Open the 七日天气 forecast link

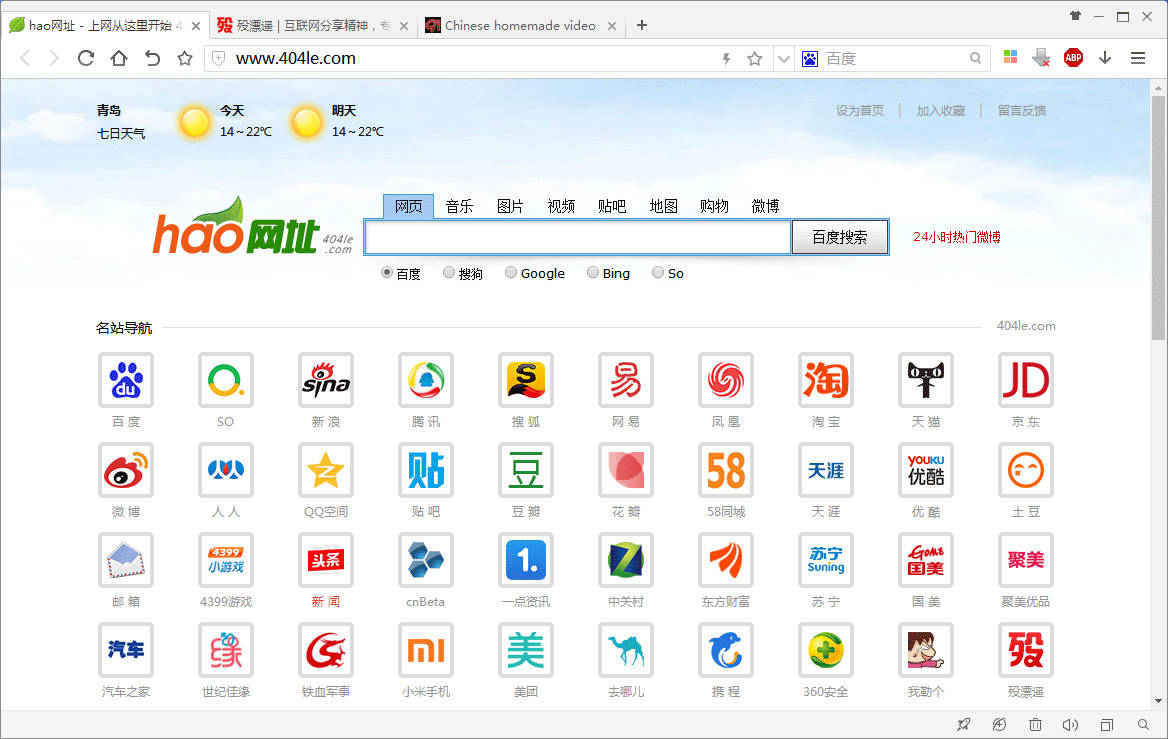point(121,133)
